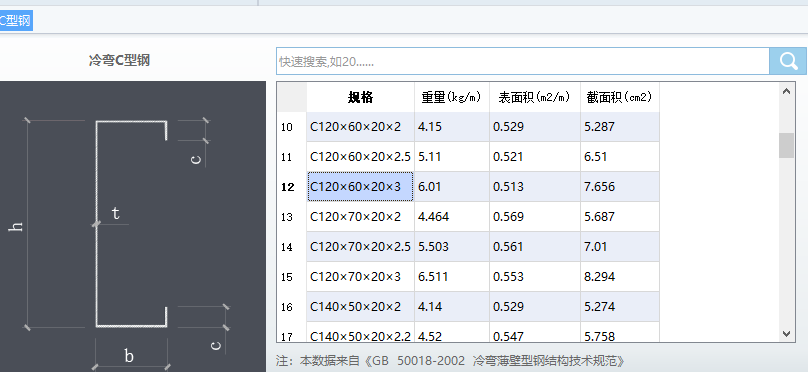Viewport: 808px width, 372px height.
Task: Select the C120×60×20×3 spec cell
Action: tap(360, 187)
